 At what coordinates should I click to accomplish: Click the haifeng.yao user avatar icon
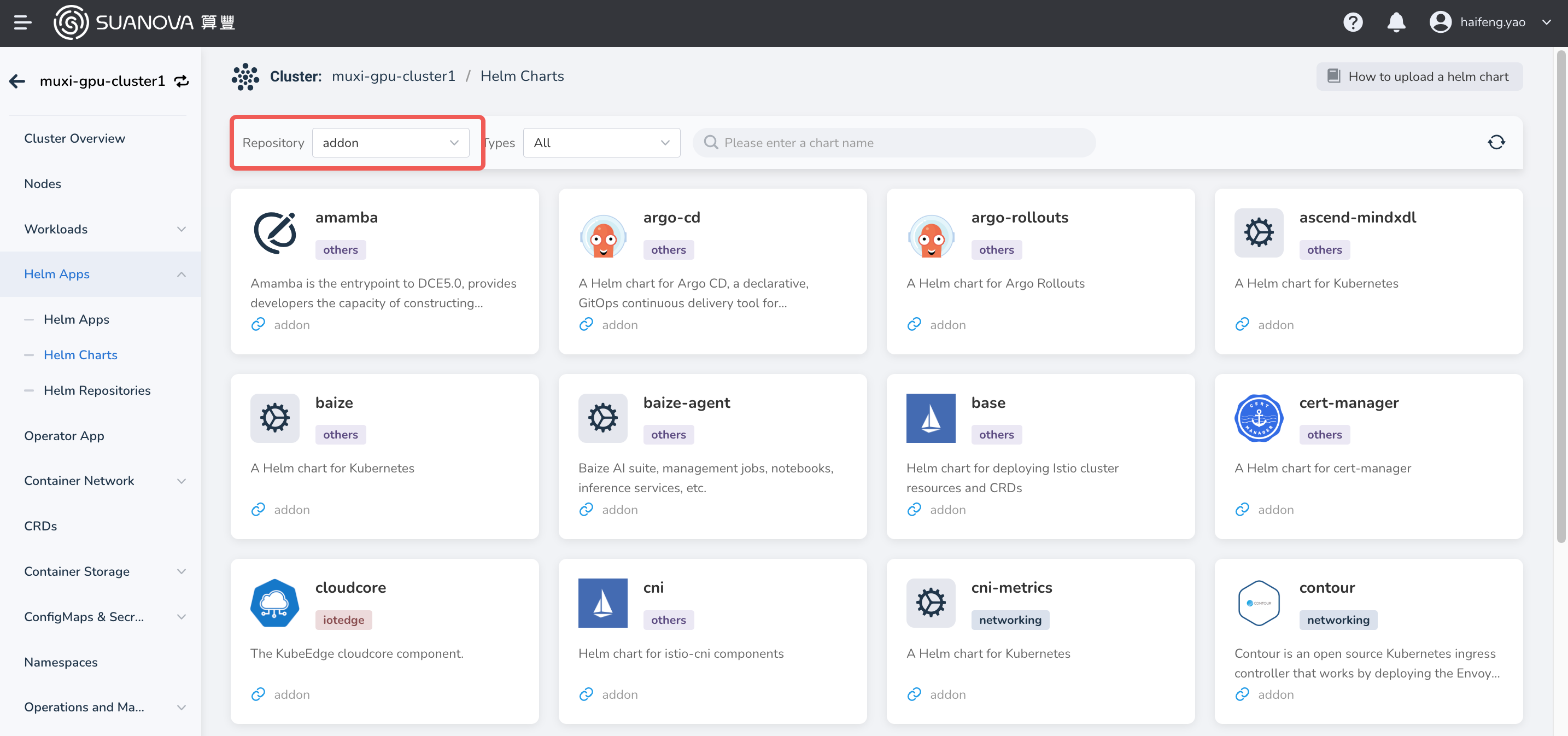[x=1440, y=22]
